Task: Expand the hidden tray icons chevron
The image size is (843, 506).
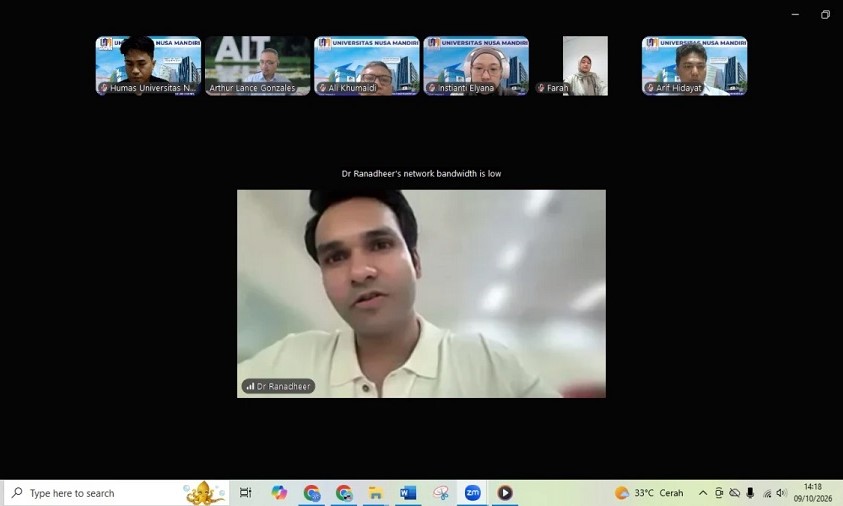Action: [703, 493]
